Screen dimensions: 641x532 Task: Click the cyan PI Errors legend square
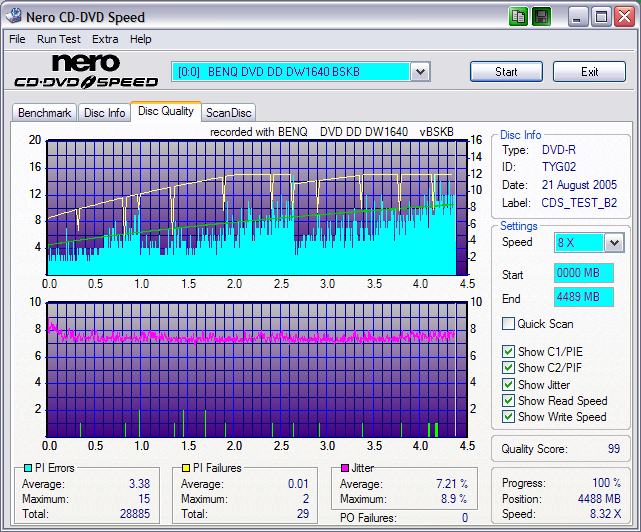(x=27, y=468)
